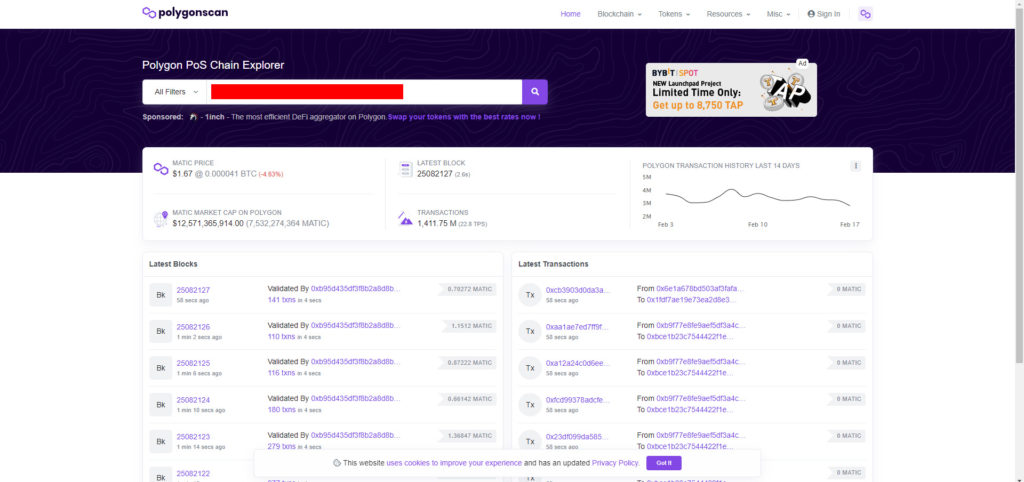Open the chart three-dot options menu

click(x=855, y=166)
